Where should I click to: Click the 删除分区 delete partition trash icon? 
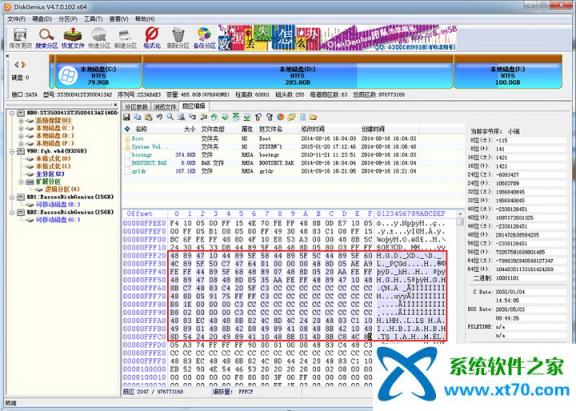click(x=178, y=38)
